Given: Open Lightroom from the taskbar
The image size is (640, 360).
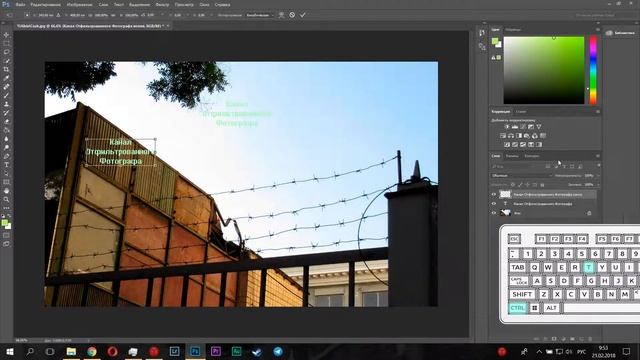Looking at the screenshot, I should (x=174, y=351).
